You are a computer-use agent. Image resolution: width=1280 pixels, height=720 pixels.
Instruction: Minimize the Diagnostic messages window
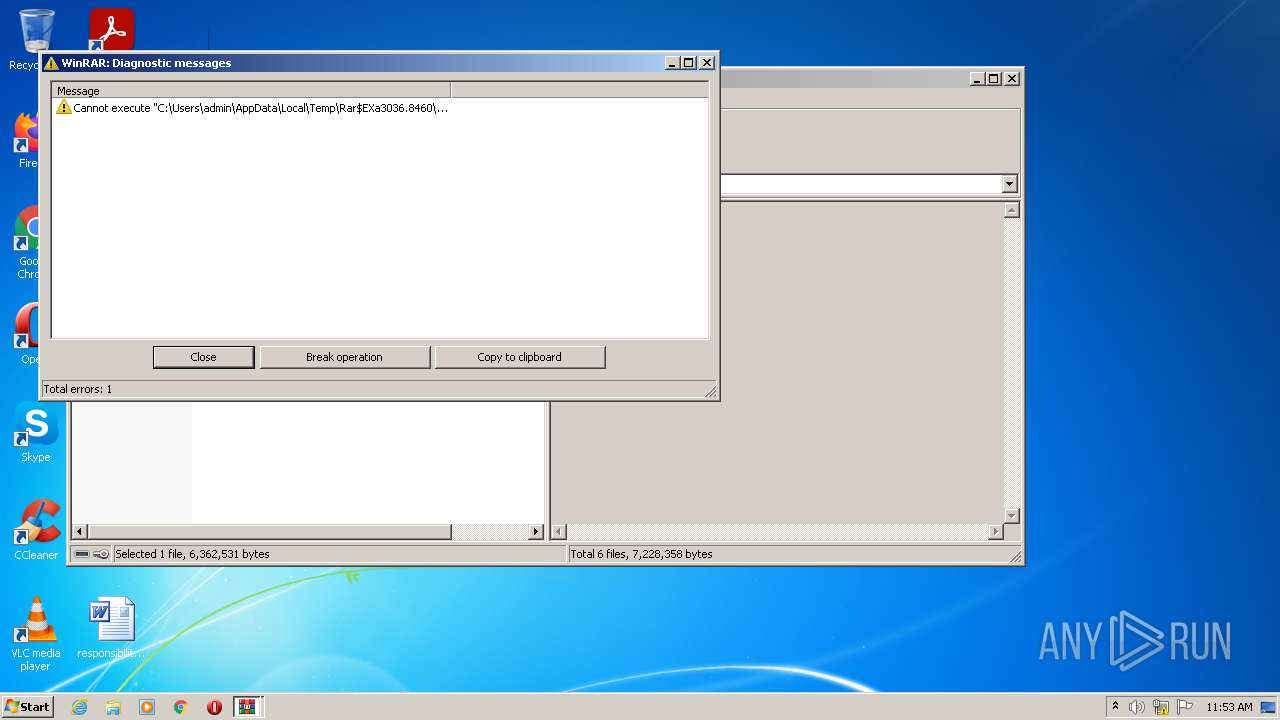[x=673, y=62]
